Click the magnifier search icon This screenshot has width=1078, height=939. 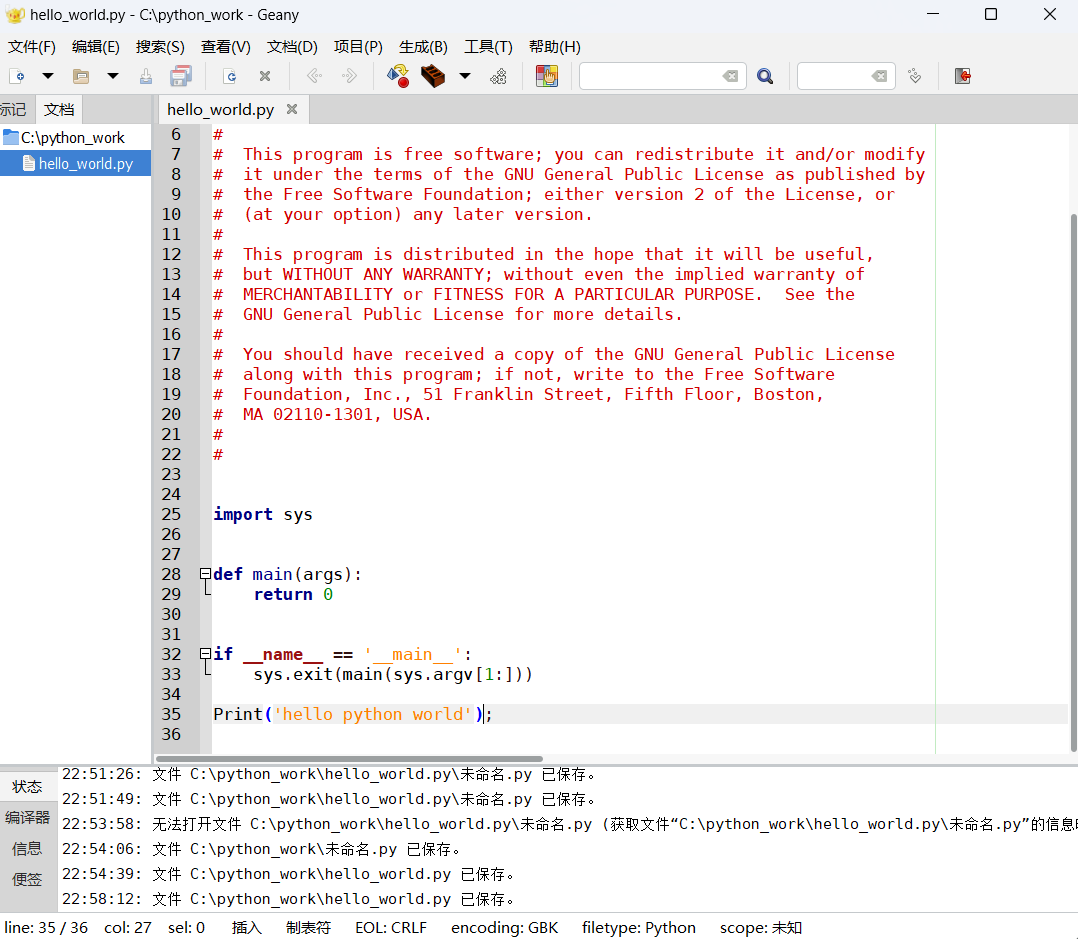point(765,76)
